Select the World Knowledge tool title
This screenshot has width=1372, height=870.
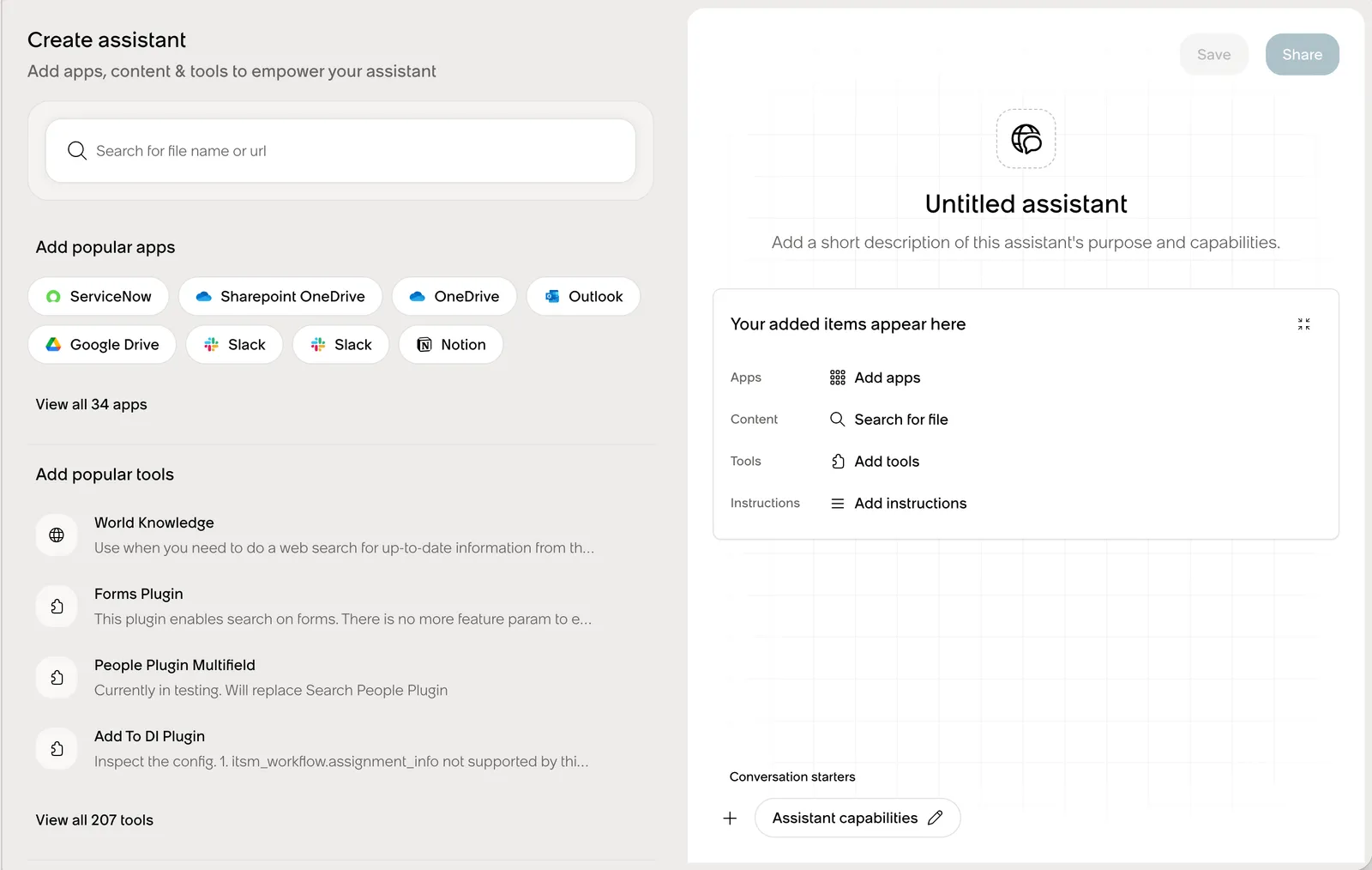tap(154, 523)
